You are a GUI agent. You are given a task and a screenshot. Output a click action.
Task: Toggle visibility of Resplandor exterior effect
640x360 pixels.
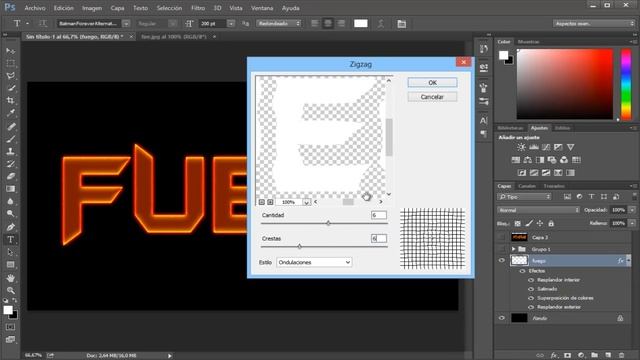click(531, 307)
